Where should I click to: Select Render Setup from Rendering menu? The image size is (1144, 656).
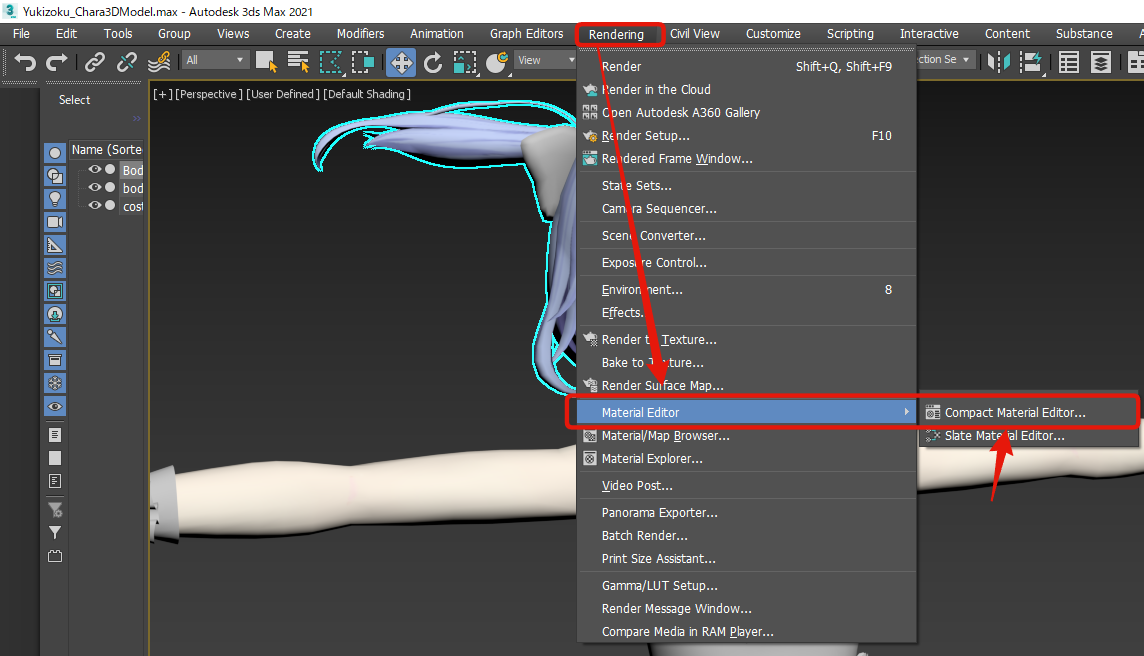tap(747, 136)
